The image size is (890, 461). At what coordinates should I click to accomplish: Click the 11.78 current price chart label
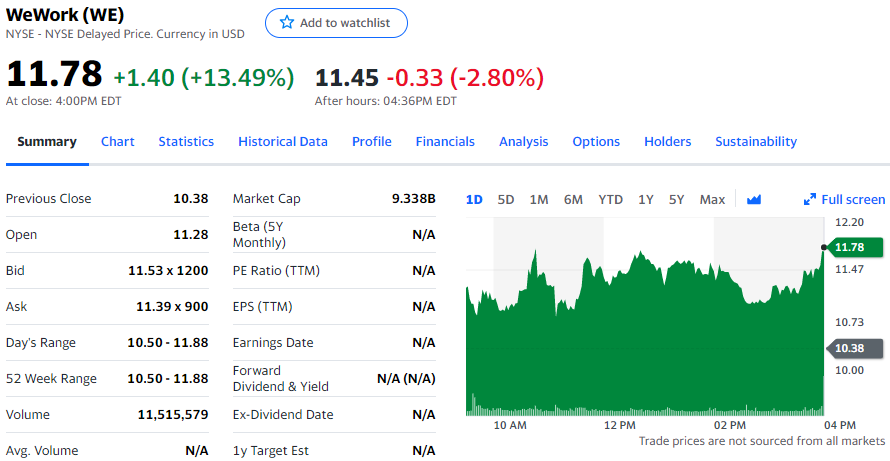point(854,247)
